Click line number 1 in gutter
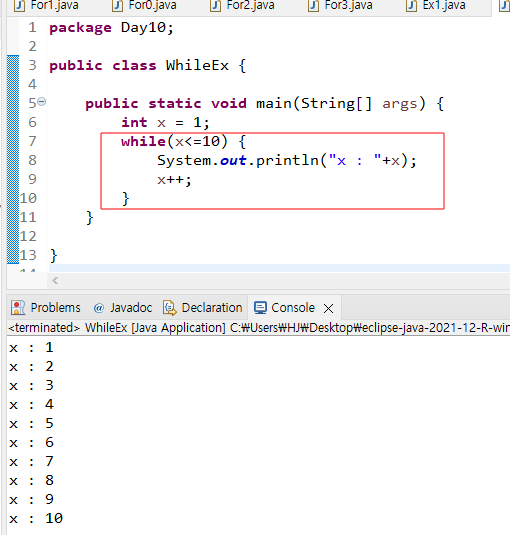Image resolution: width=510 pixels, height=535 pixels. pos(32,27)
